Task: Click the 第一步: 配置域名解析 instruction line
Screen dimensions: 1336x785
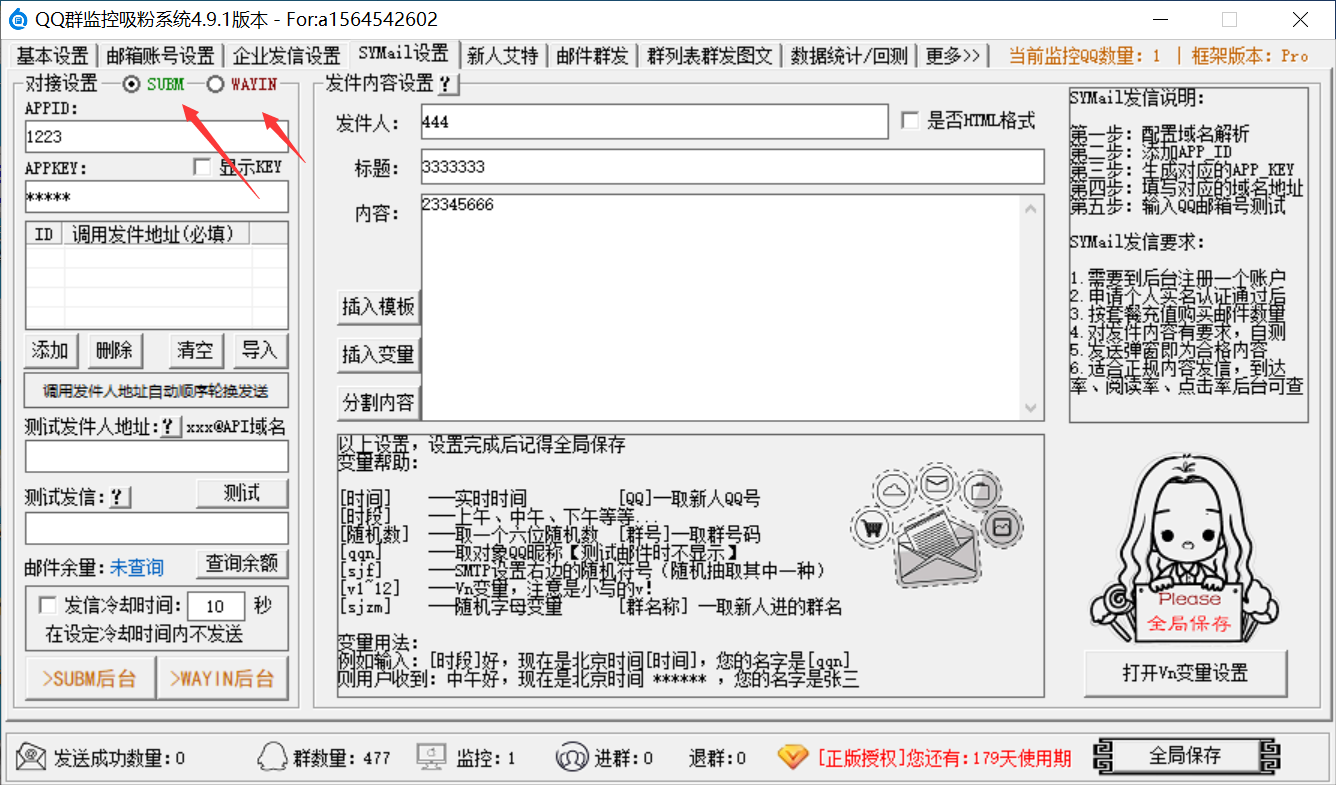Action: coord(1159,134)
